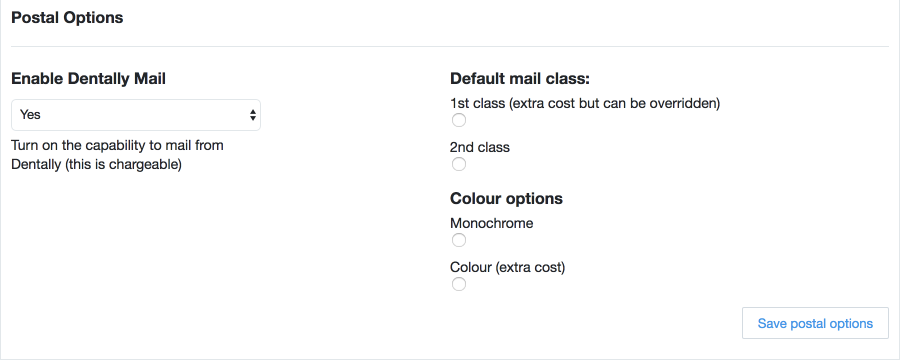The image size is (900, 360).
Task: Click the '2nd class' label text
Action: click(480, 147)
